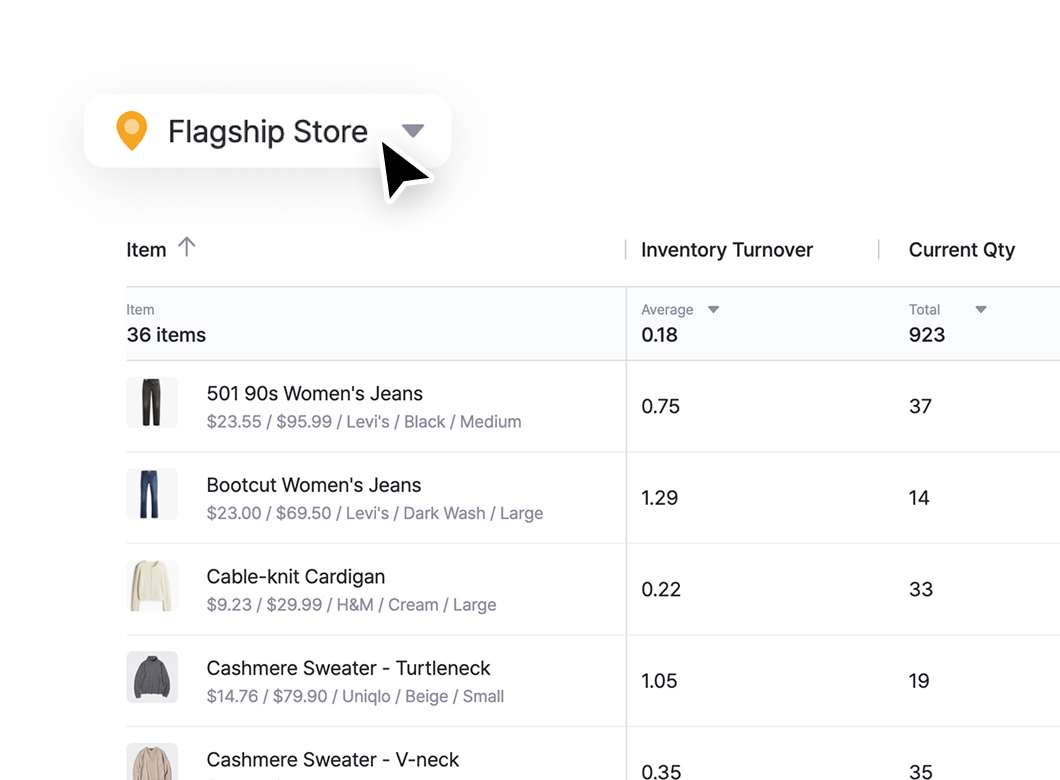Select the Cable-knit Cardigan item name

(x=295, y=577)
